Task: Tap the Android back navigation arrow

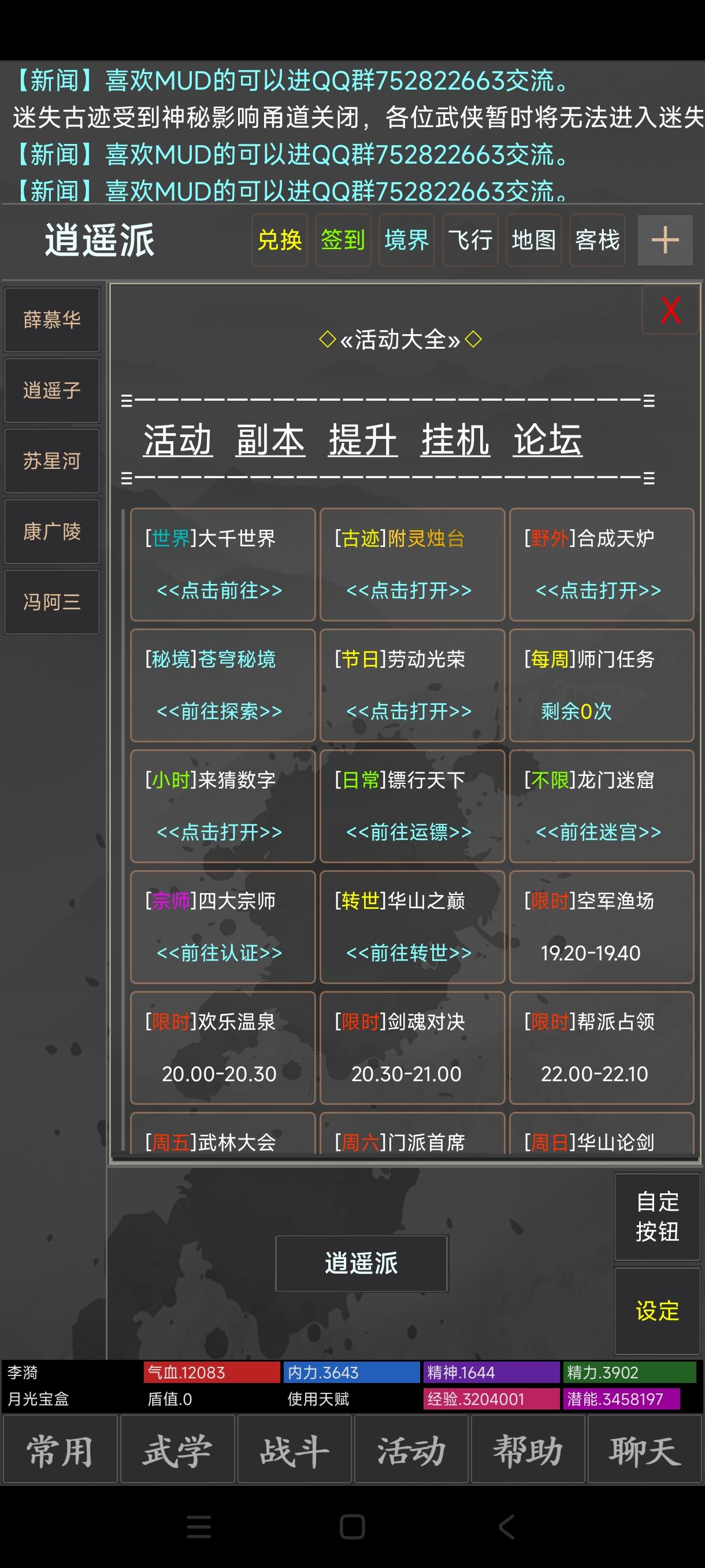Action: tap(506, 1526)
